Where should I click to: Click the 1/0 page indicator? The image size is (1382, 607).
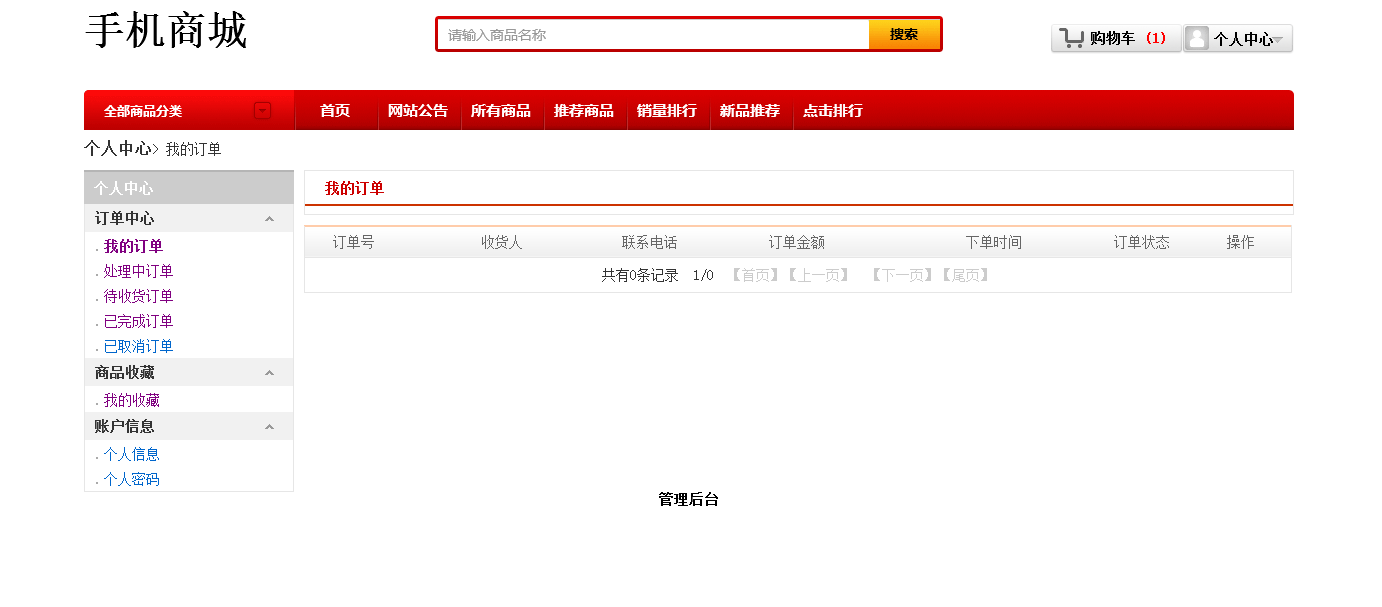[703, 275]
